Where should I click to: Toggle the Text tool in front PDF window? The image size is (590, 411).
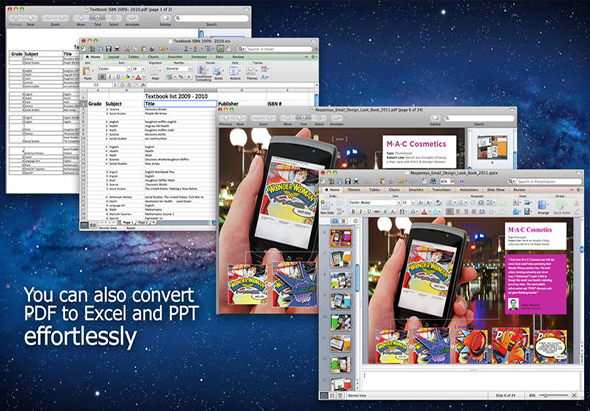tap(303, 118)
